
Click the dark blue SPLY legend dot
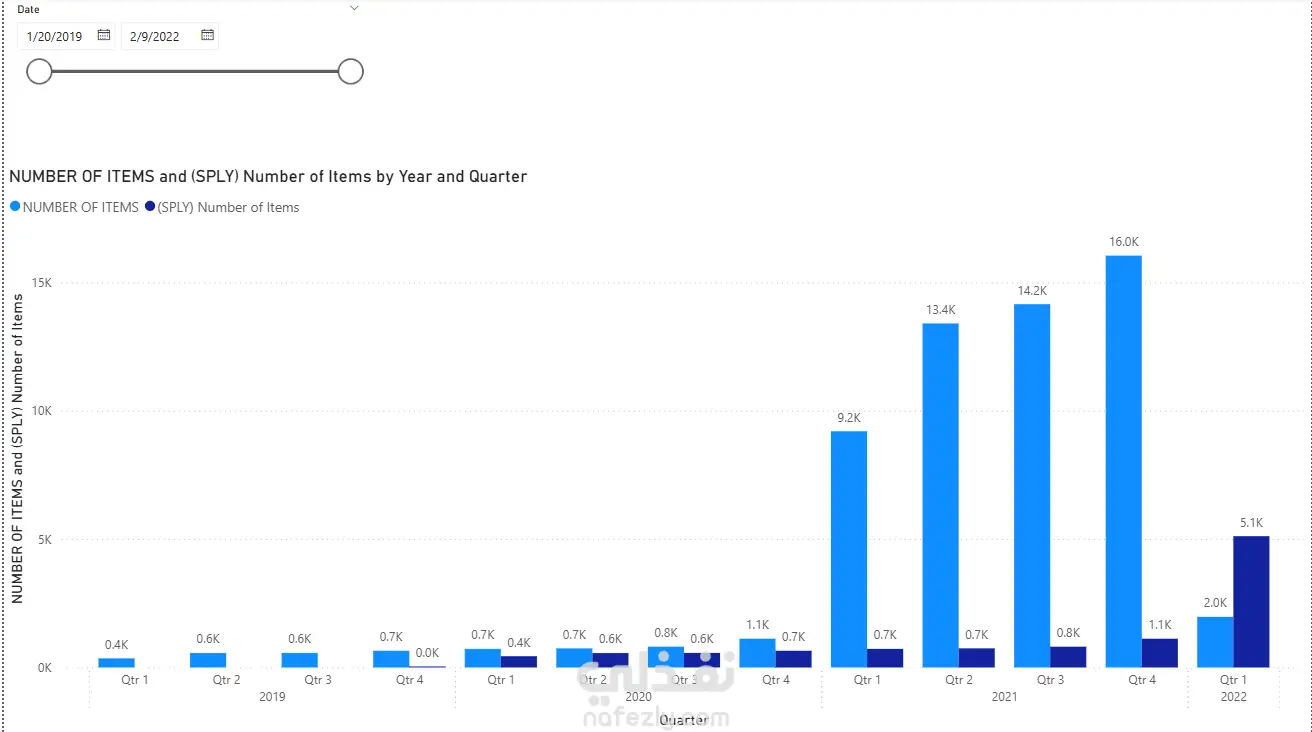click(x=150, y=207)
